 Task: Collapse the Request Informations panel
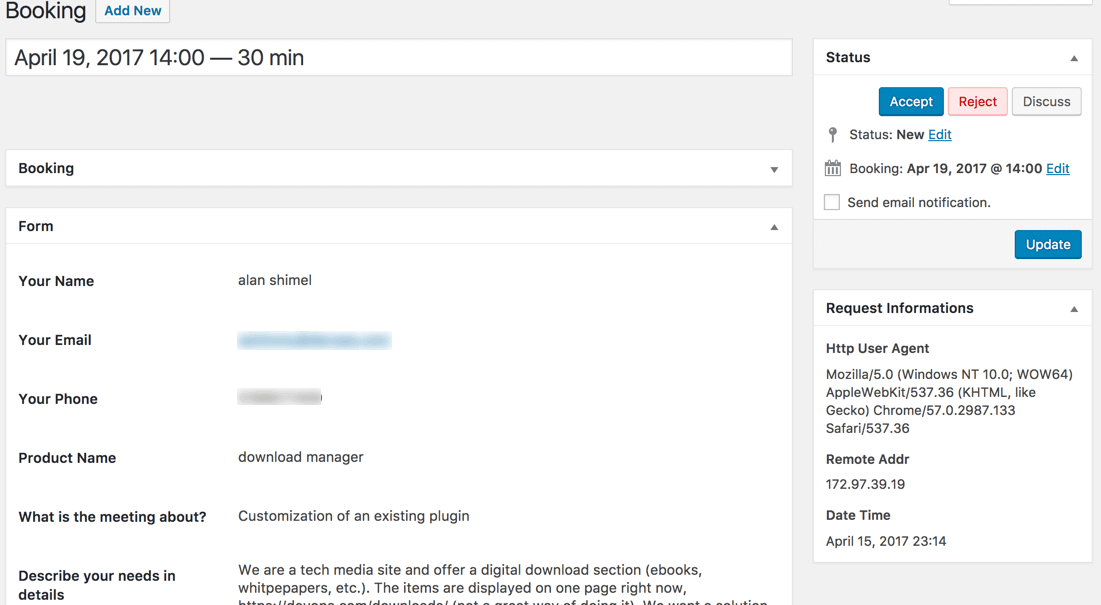coord(1074,309)
